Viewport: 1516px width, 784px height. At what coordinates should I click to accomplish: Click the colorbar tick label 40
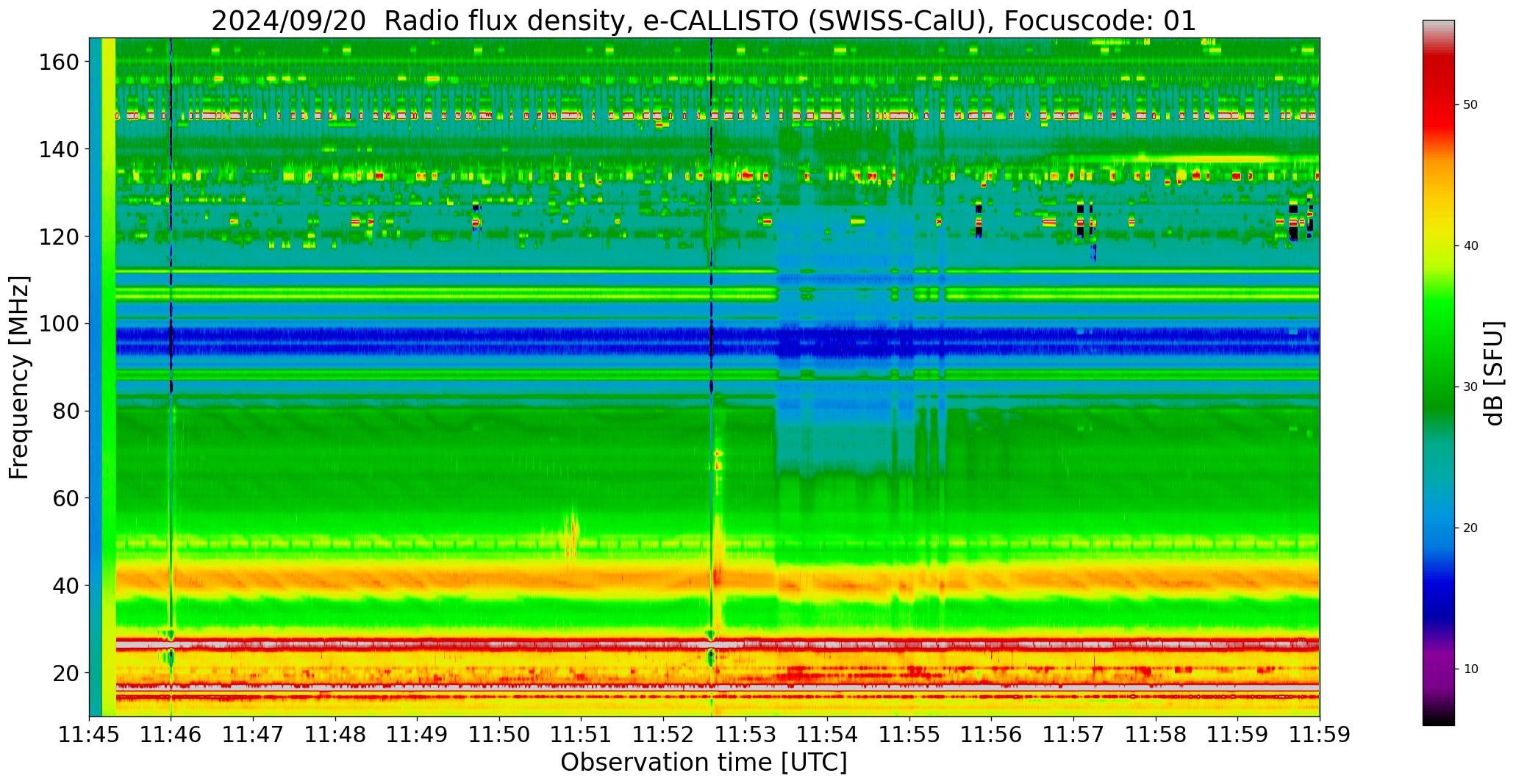click(x=1470, y=245)
